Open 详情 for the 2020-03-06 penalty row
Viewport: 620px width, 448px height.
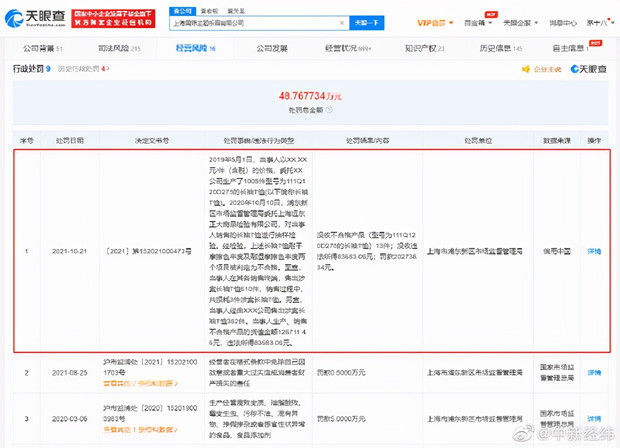(x=594, y=419)
